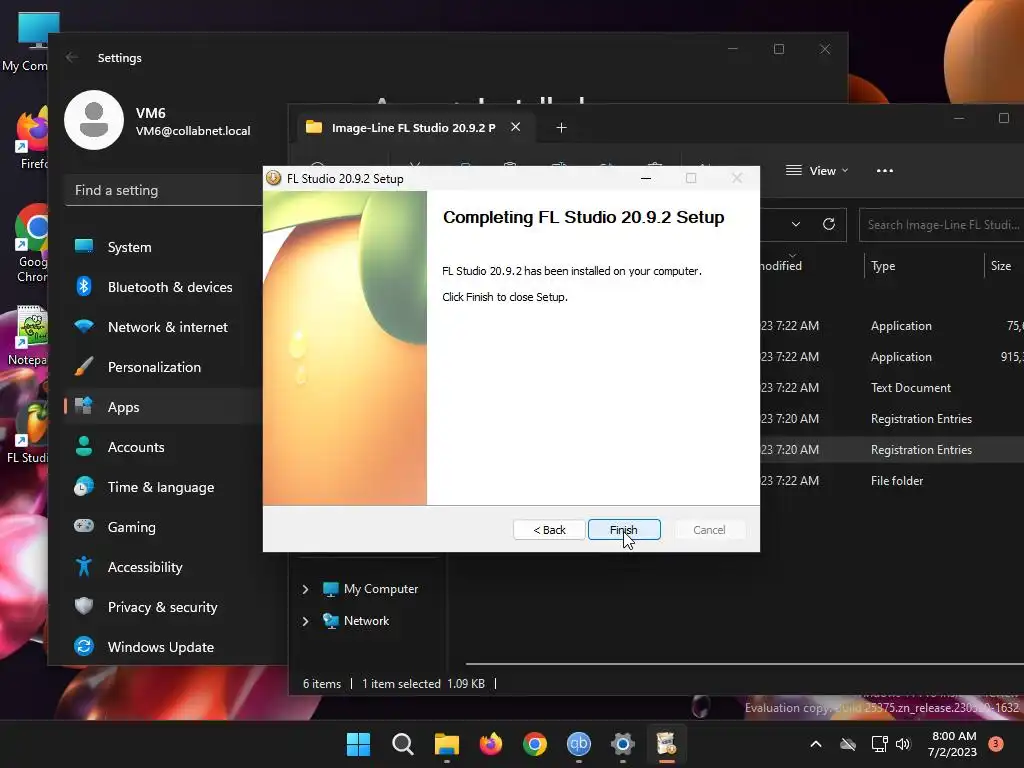Screen dimensions: 1024x768
Task: Open See more ellipsis menu in Explorer
Action: [x=885, y=170]
